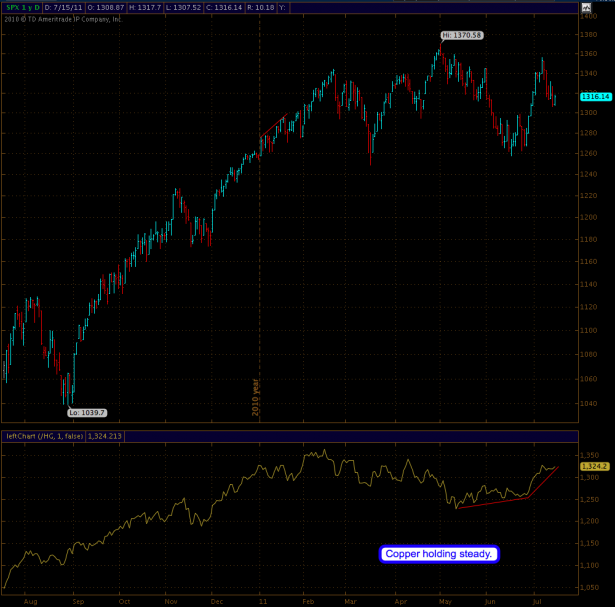Click the date field D: 7/15/11
Screen dimensions: 615x607
(63, 7)
